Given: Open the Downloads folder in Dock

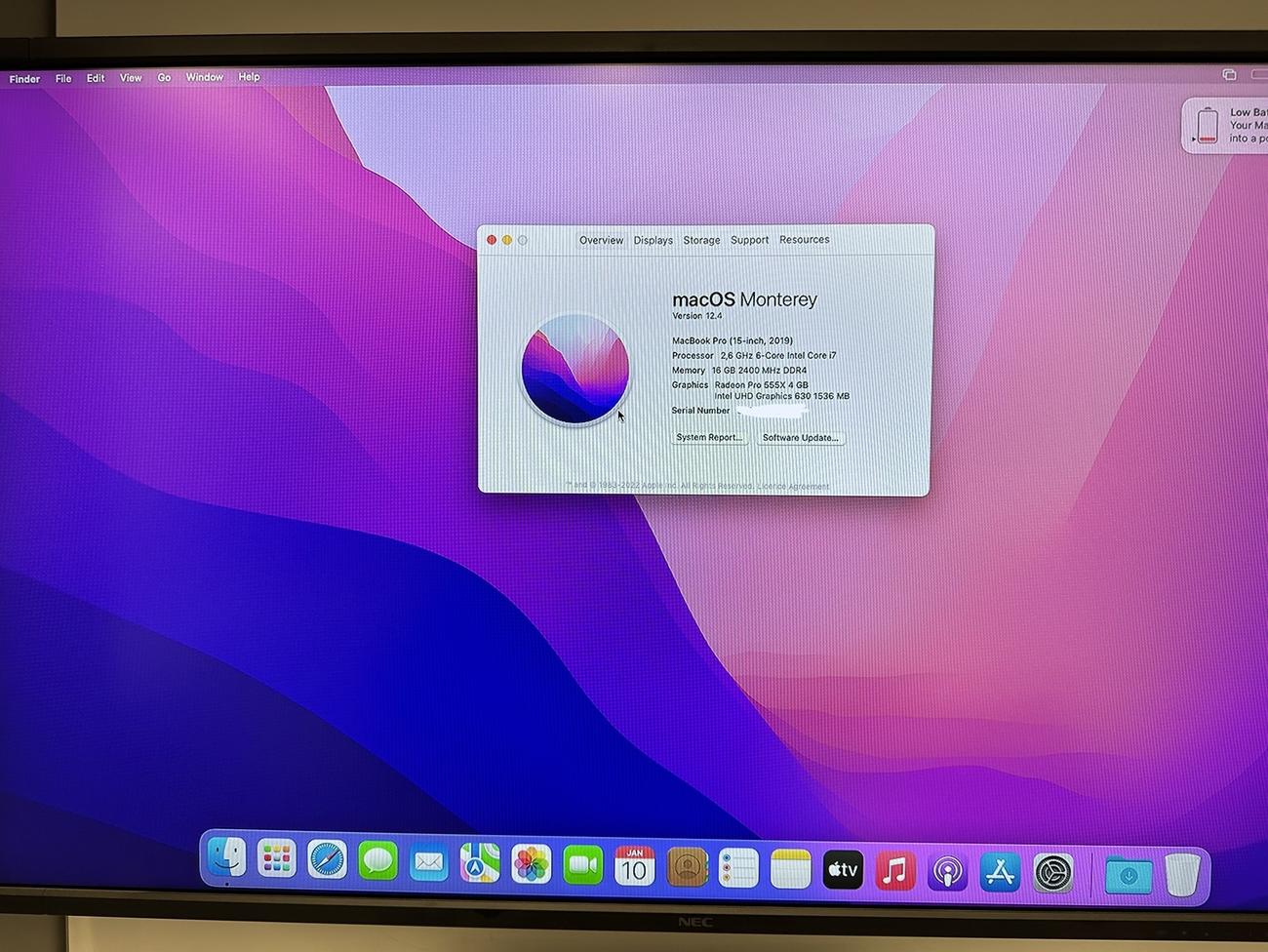Looking at the screenshot, I should coord(1129,876).
